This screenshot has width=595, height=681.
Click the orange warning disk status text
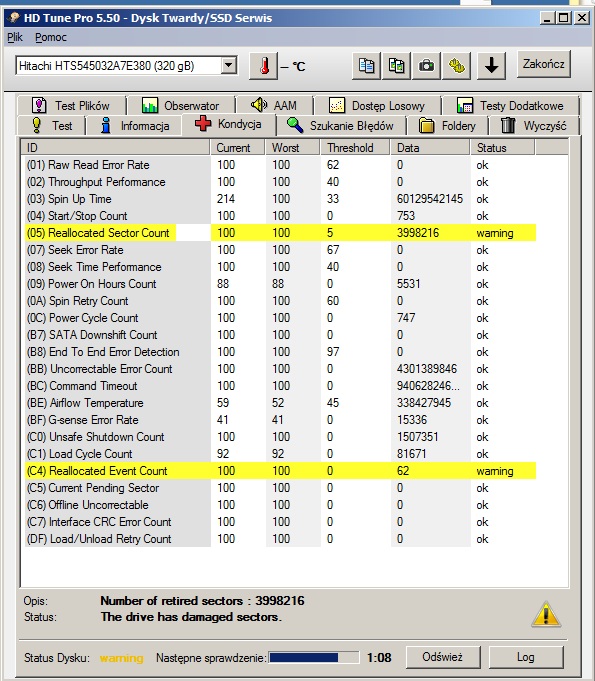click(121, 658)
